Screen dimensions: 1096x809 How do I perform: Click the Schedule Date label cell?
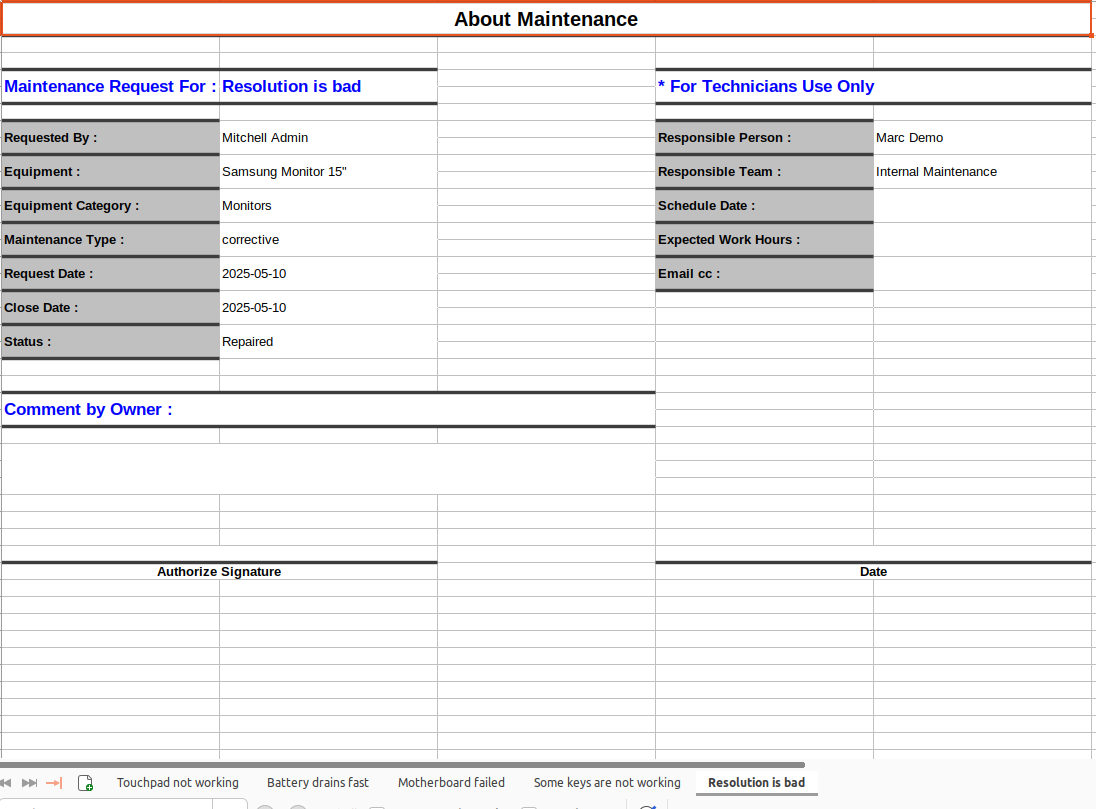tap(765, 206)
